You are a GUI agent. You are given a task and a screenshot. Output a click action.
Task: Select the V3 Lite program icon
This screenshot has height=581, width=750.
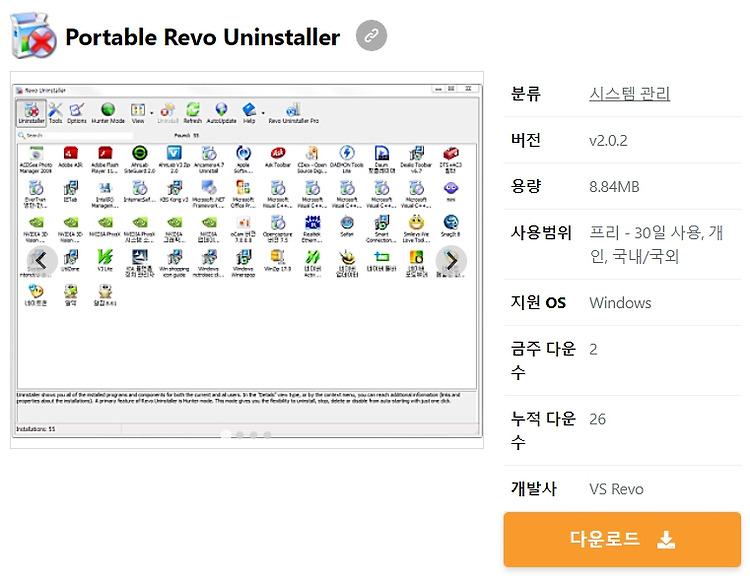point(105,261)
